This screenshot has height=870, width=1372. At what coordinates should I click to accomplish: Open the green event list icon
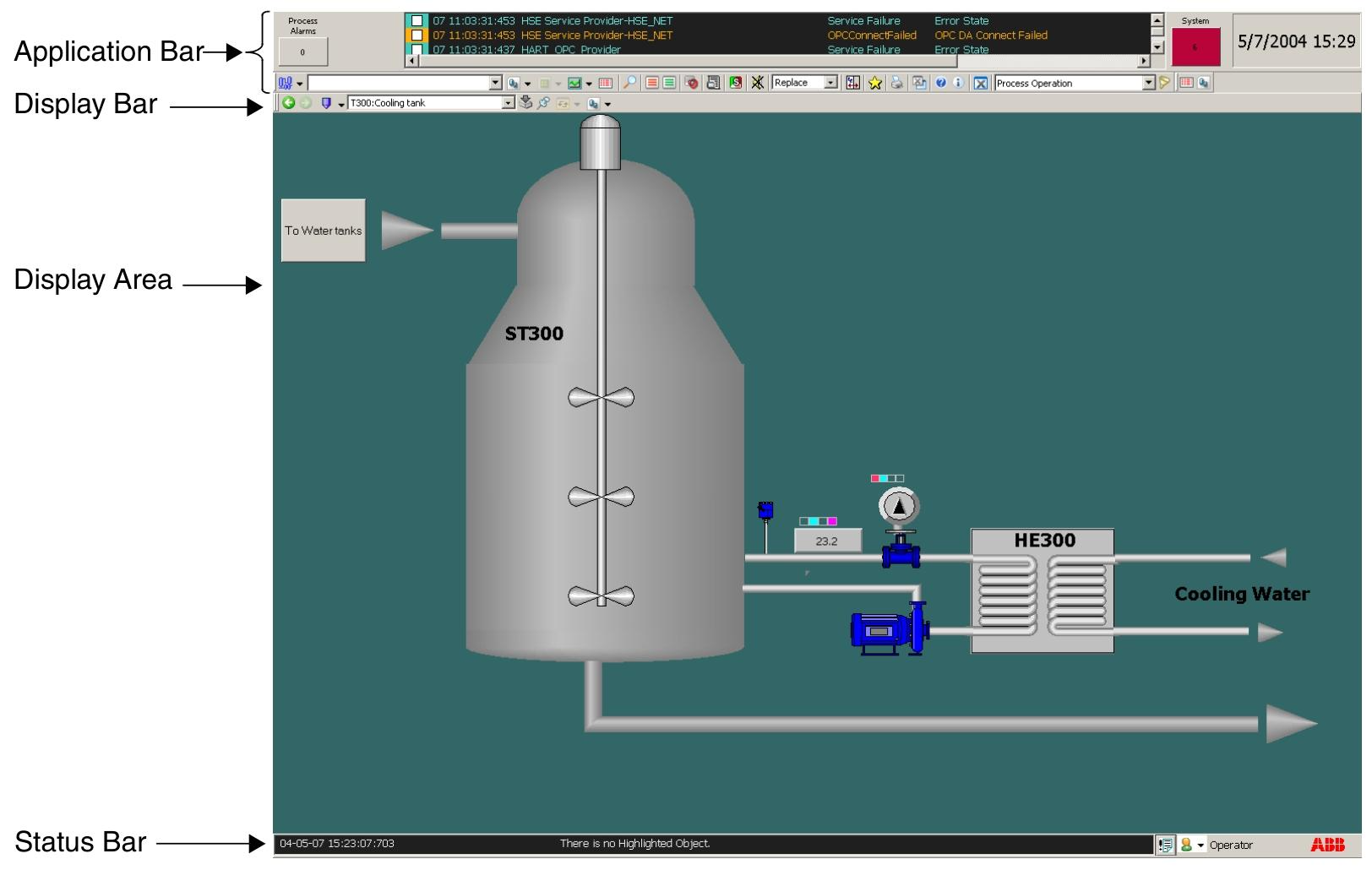point(669,83)
